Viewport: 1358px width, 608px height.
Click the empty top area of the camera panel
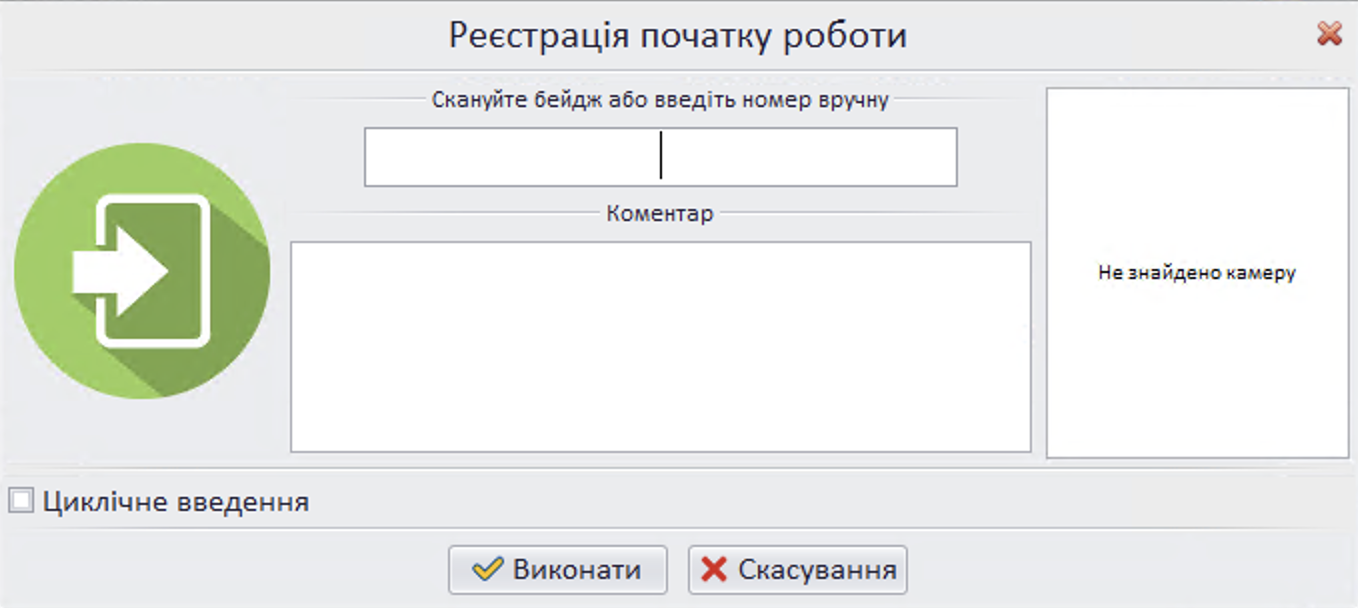click(x=1197, y=140)
